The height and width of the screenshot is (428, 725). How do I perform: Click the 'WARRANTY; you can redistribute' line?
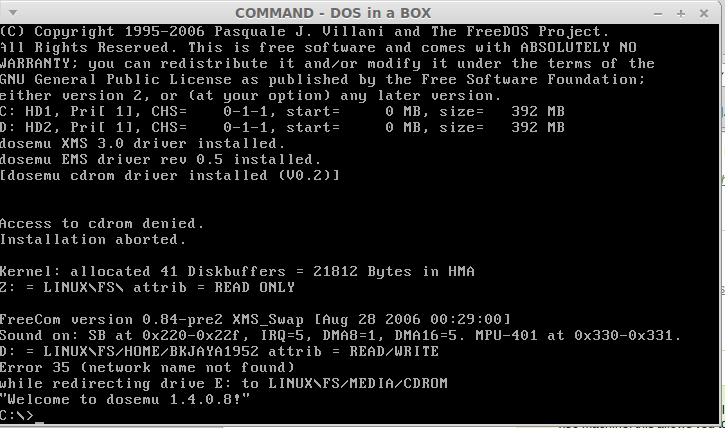[x=327, y=63]
